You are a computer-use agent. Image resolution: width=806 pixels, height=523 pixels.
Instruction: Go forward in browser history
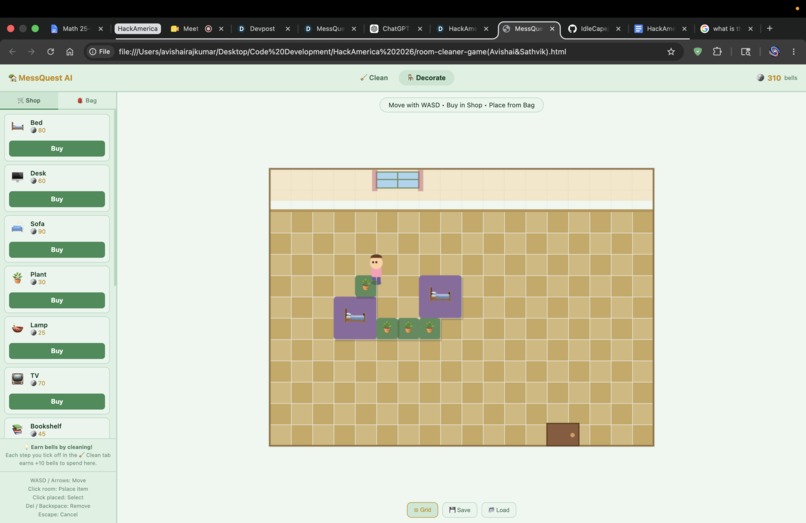coord(31,51)
